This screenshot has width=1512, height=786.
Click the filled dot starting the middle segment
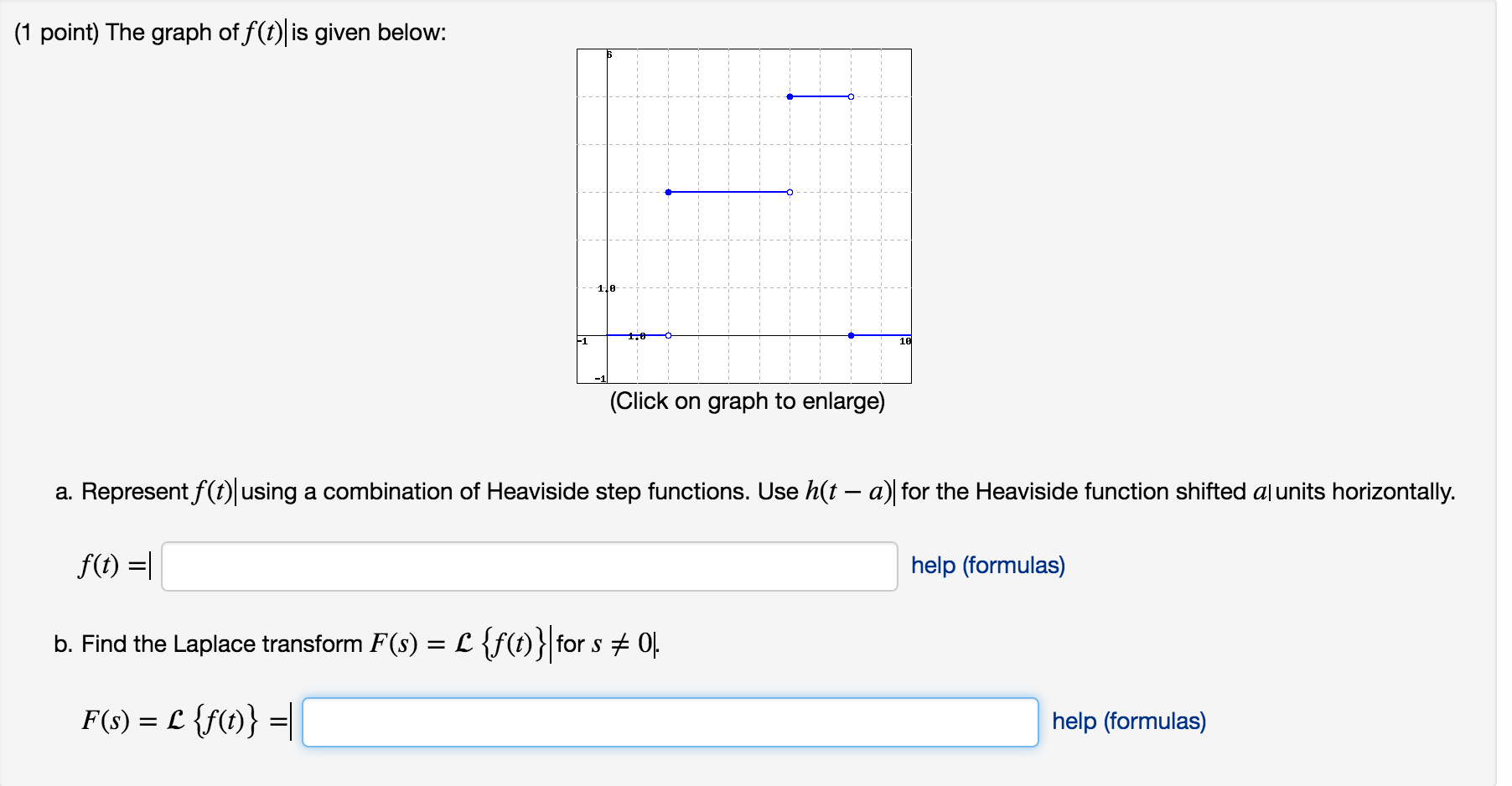coord(668,192)
